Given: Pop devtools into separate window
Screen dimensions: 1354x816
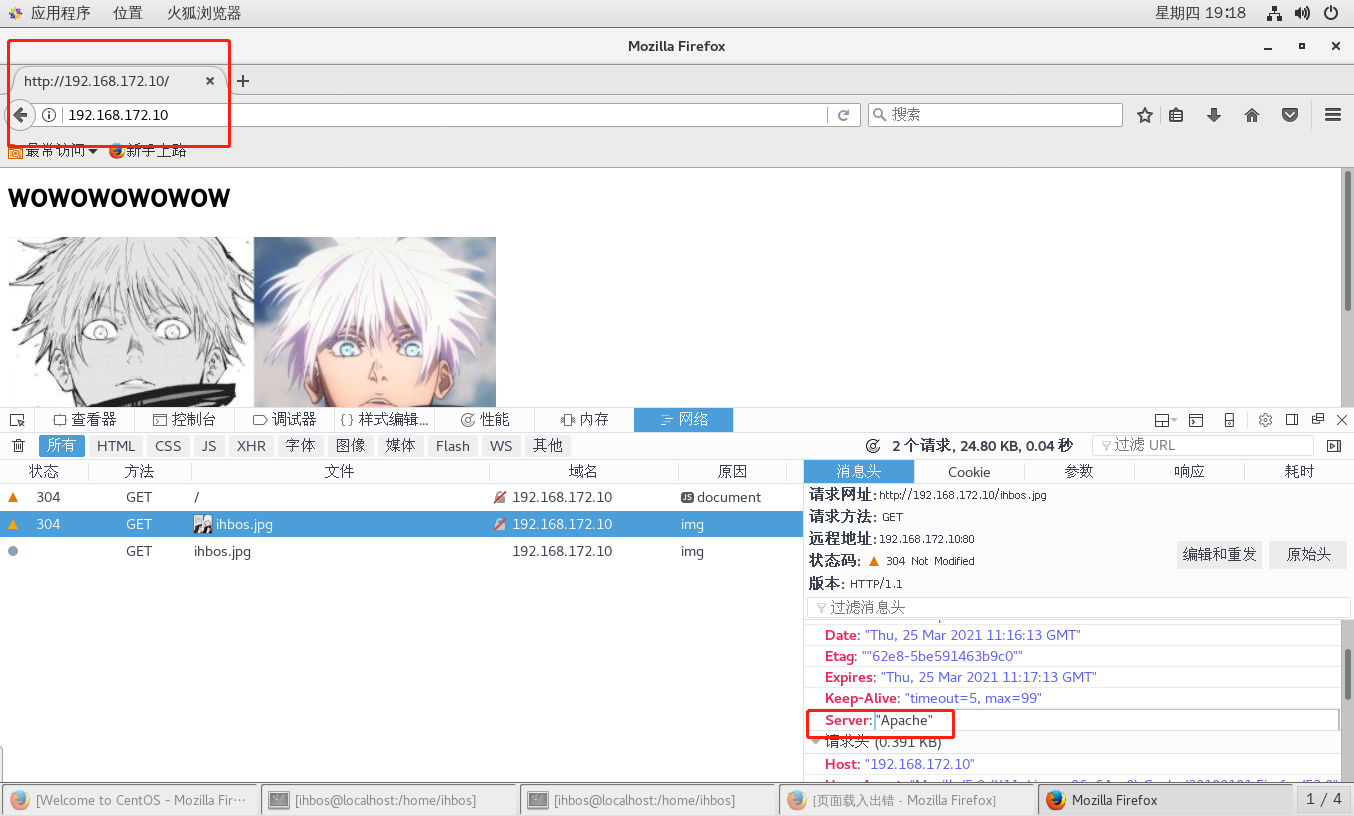Looking at the screenshot, I should pos(1318,420).
